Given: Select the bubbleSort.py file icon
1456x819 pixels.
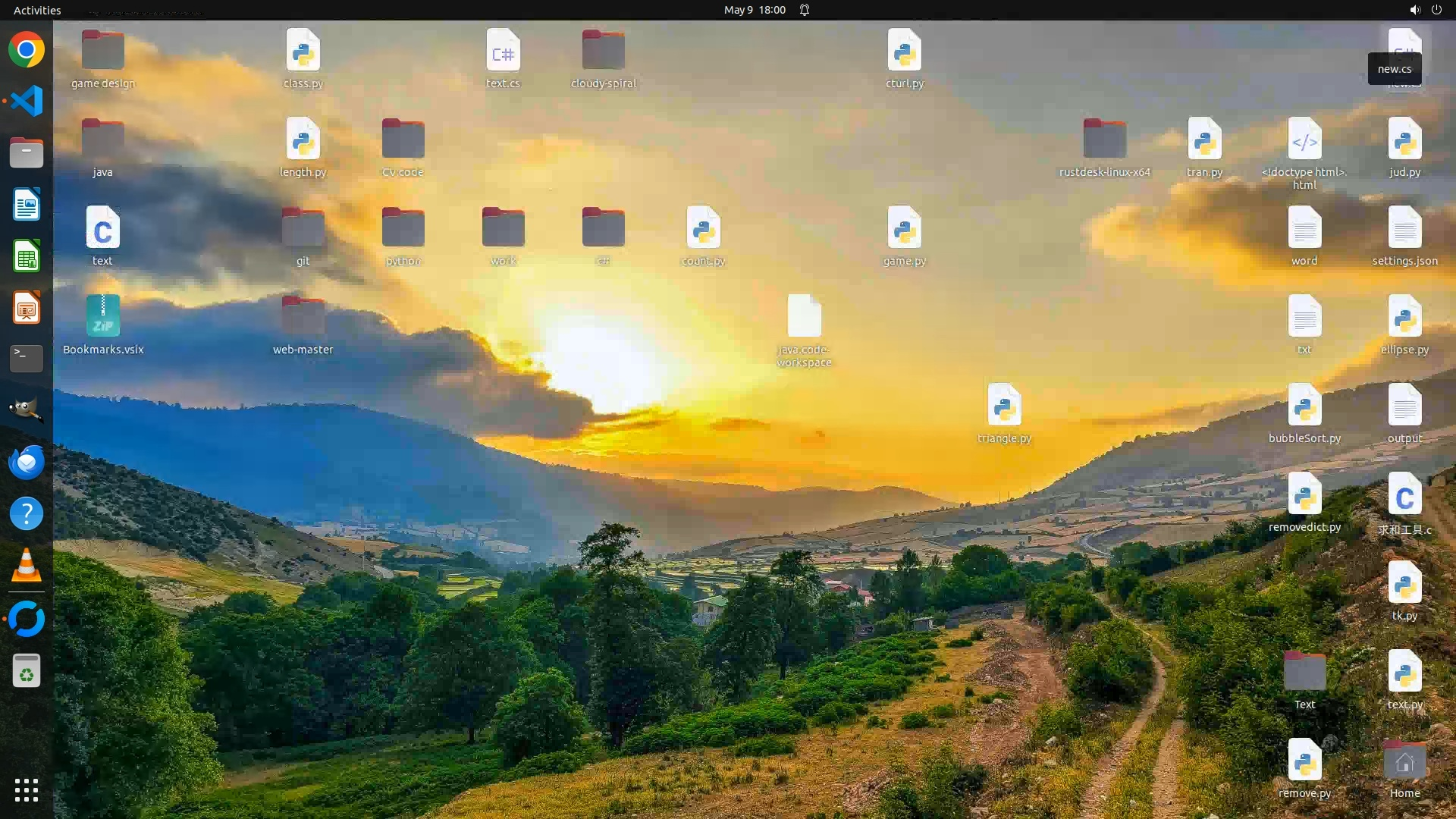Looking at the screenshot, I should (x=1304, y=406).
